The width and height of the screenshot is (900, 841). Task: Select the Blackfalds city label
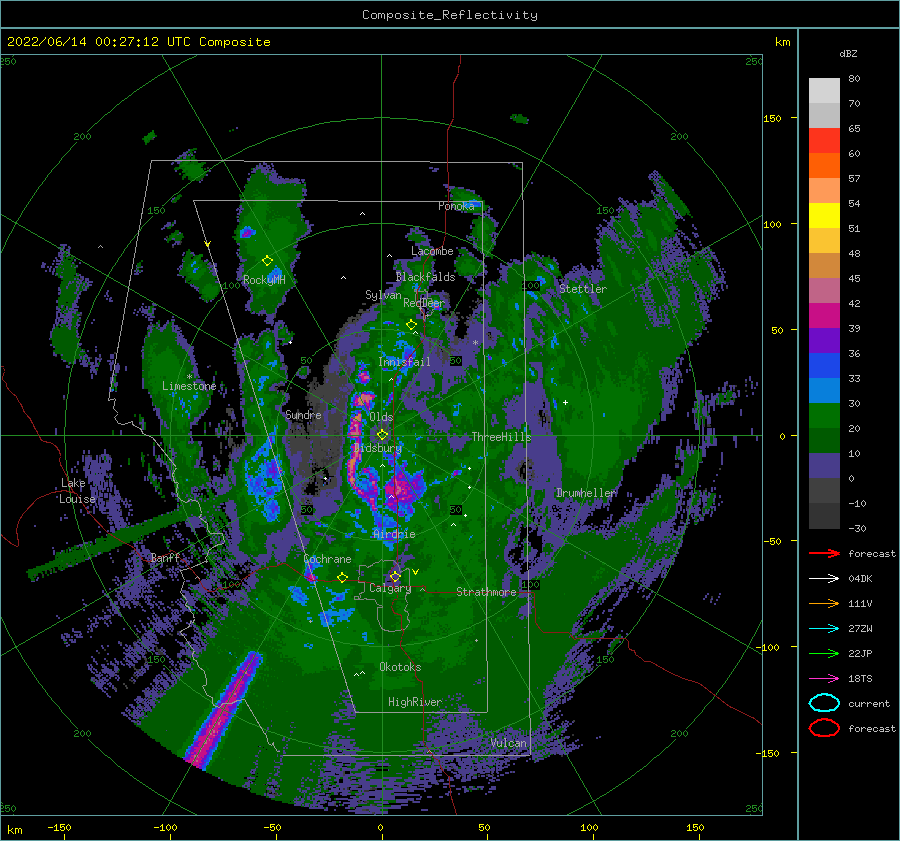point(425,277)
